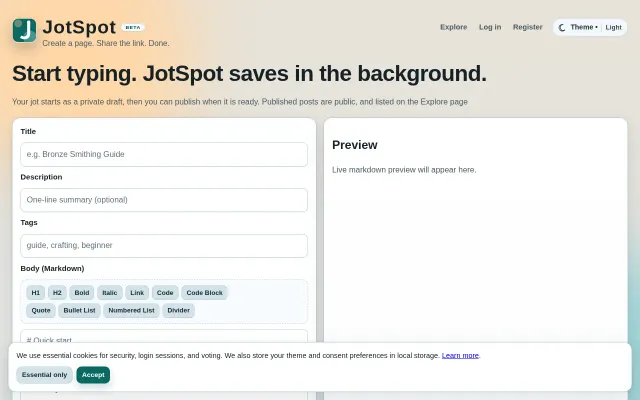Click into the Tags input field
Screen dimensions: 640x400
[x=164, y=246]
